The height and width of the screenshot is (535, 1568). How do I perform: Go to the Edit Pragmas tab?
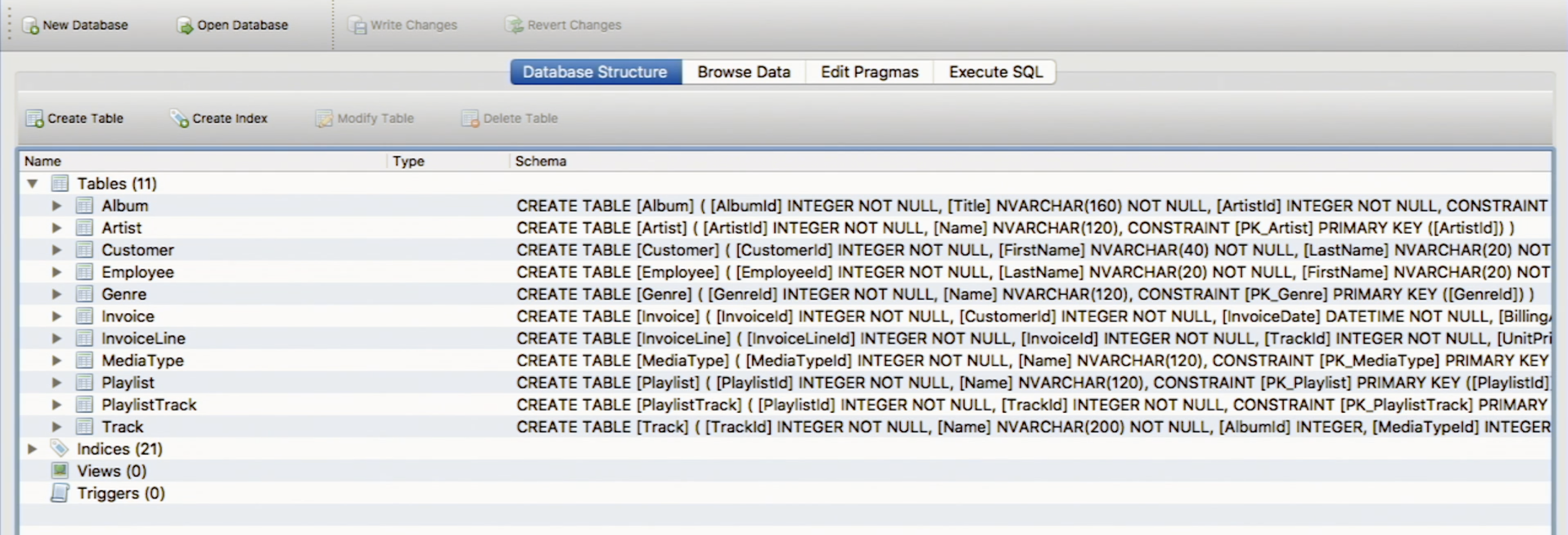[869, 72]
